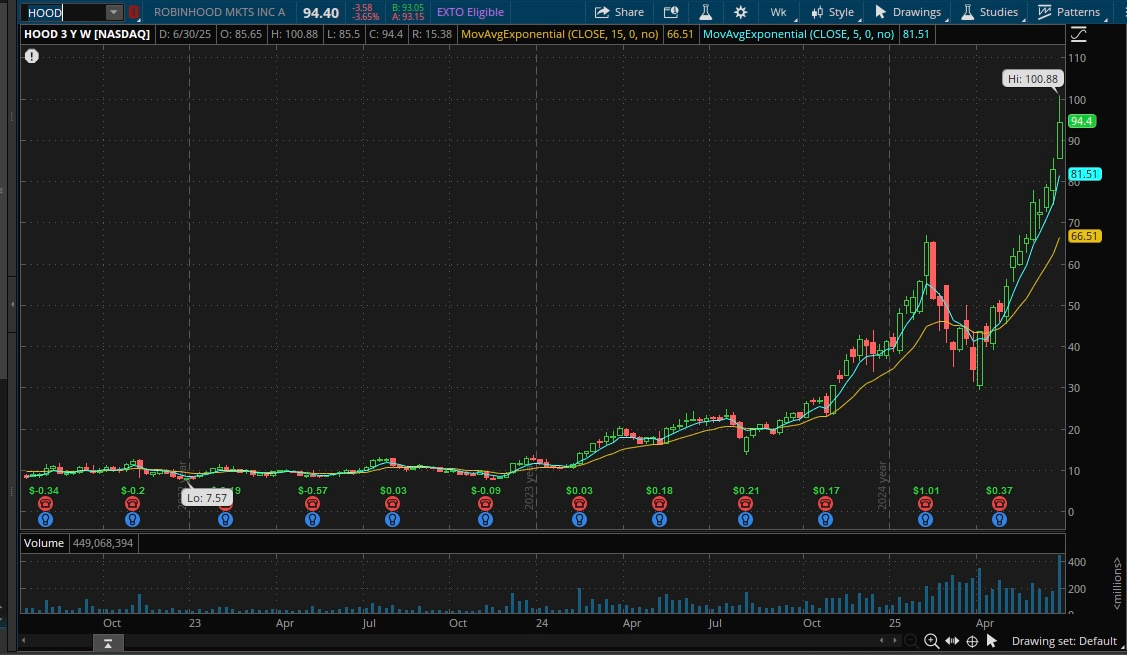Click the blue bulb icon under $-0.09
This screenshot has height=655, width=1127.
point(486,519)
